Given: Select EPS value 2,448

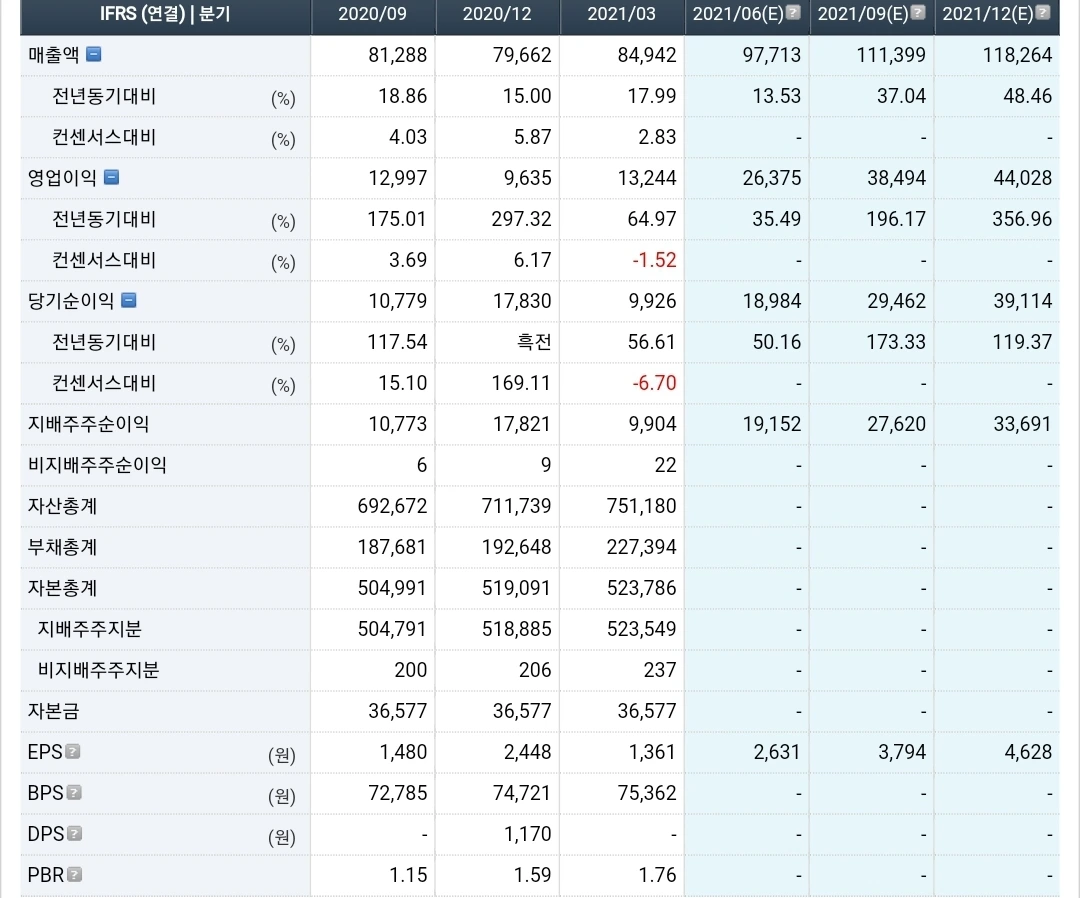Looking at the screenshot, I should pos(527,751).
